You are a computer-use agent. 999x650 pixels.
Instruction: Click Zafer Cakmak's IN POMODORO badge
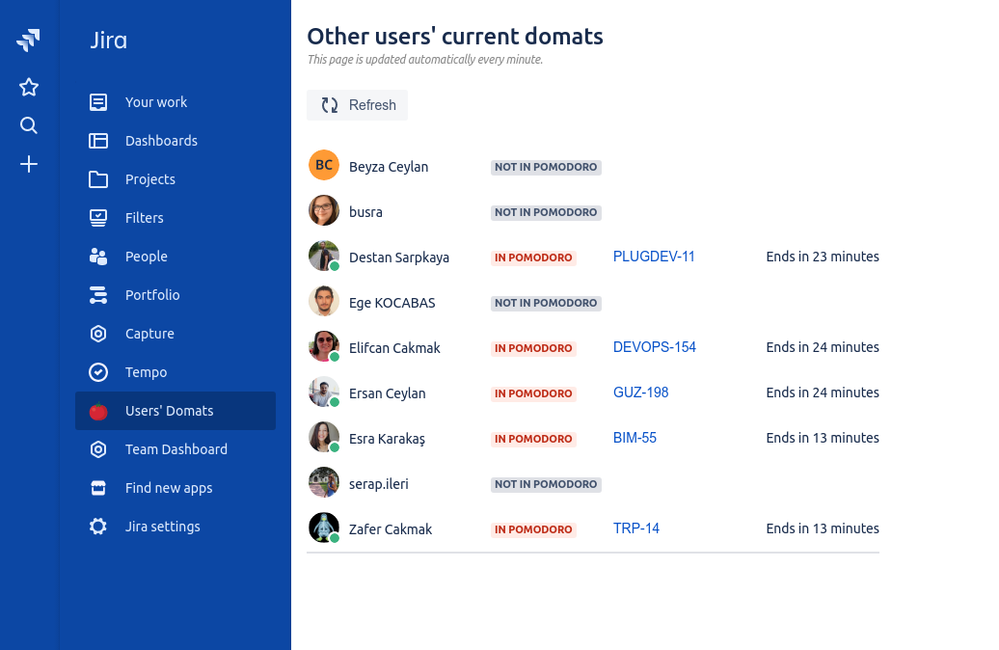(x=533, y=530)
